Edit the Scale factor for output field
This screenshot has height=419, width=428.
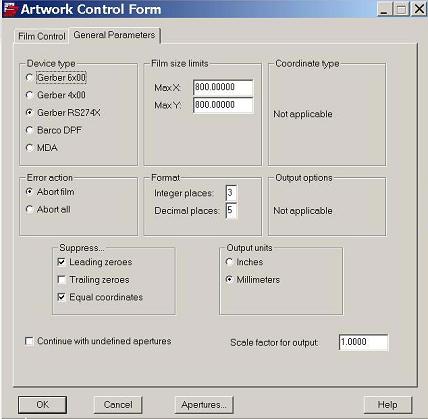pyautogui.click(x=363, y=342)
